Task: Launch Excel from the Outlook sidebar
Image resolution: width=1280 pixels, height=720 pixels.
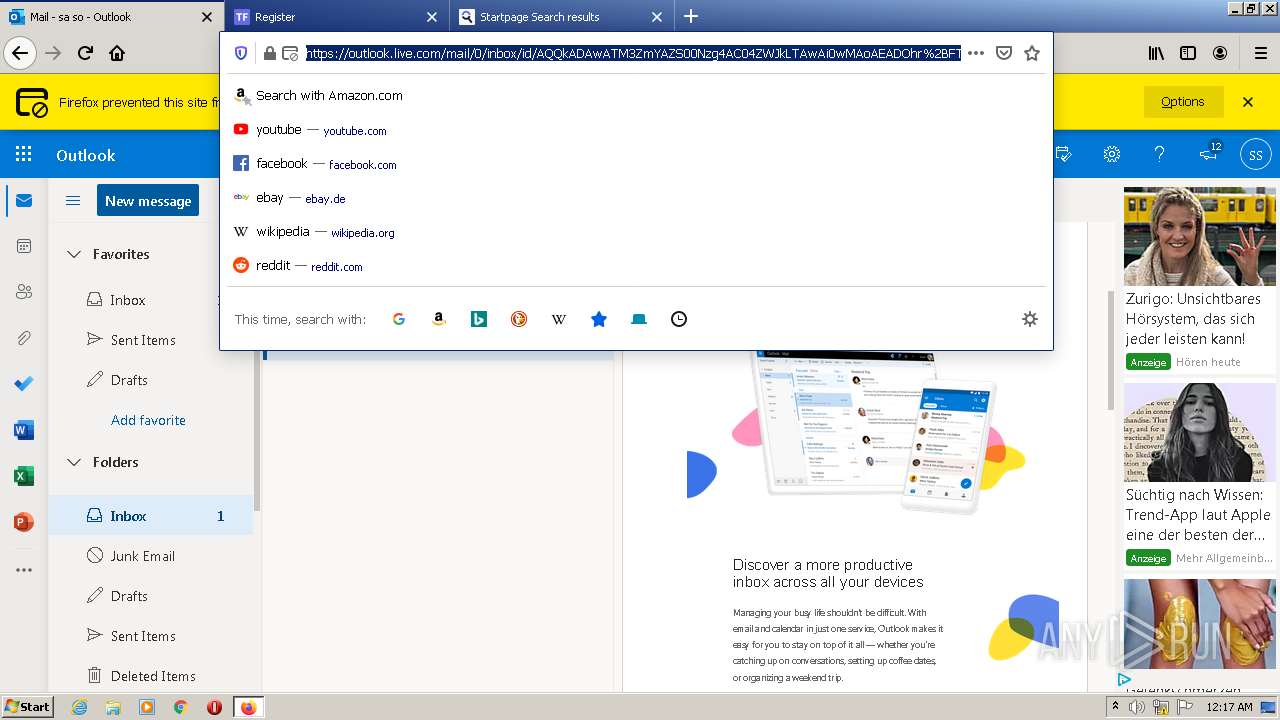Action: coord(24,476)
